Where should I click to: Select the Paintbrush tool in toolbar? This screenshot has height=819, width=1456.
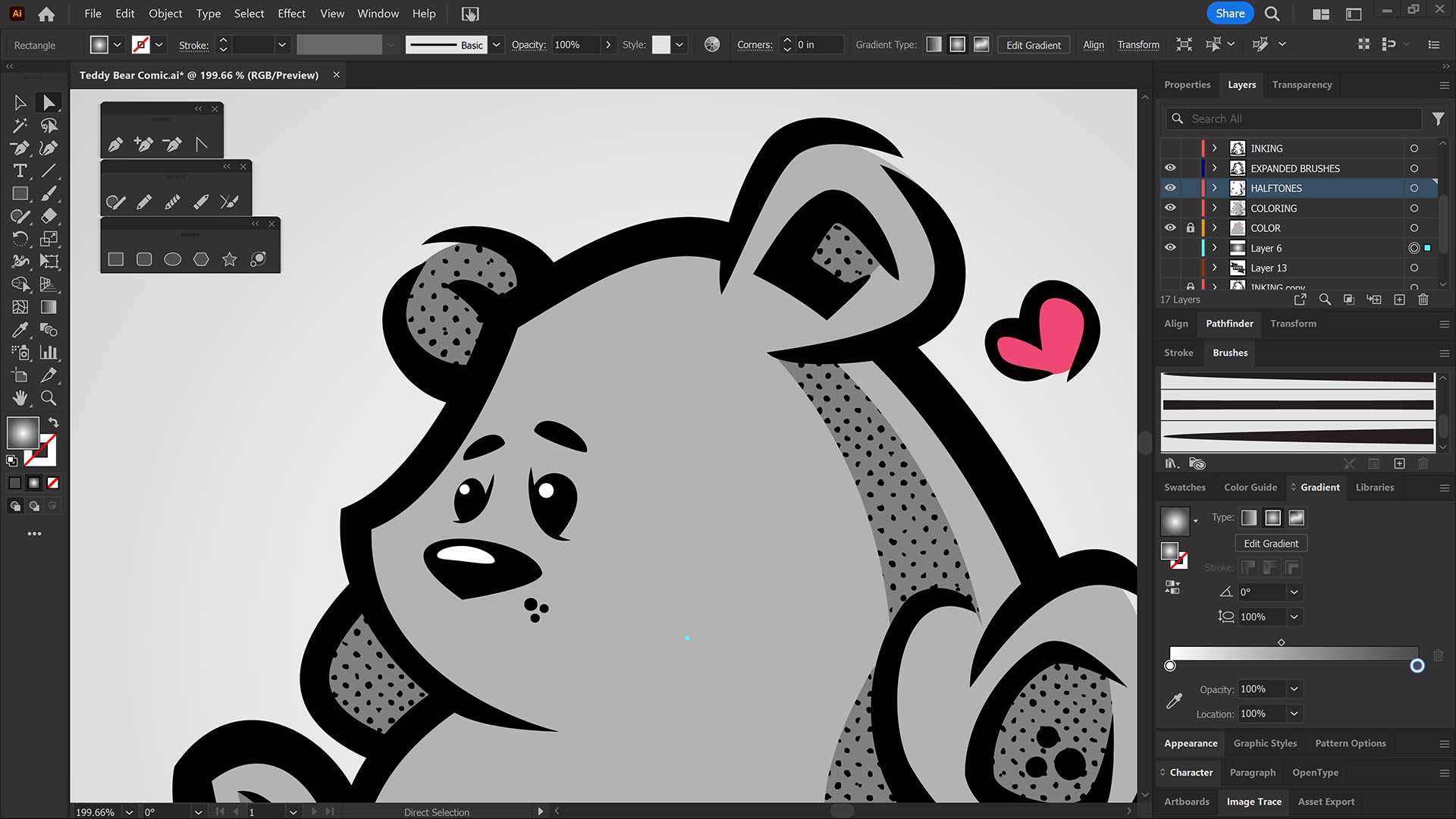(x=49, y=193)
